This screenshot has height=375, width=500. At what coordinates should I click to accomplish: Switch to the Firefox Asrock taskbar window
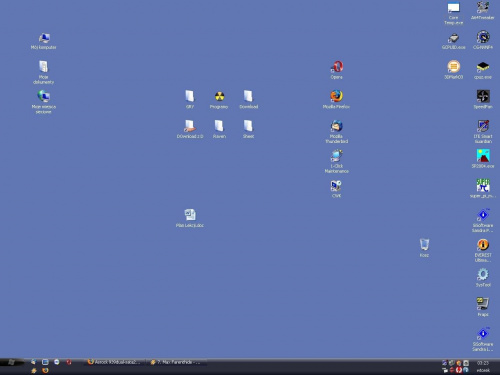click(x=115, y=362)
